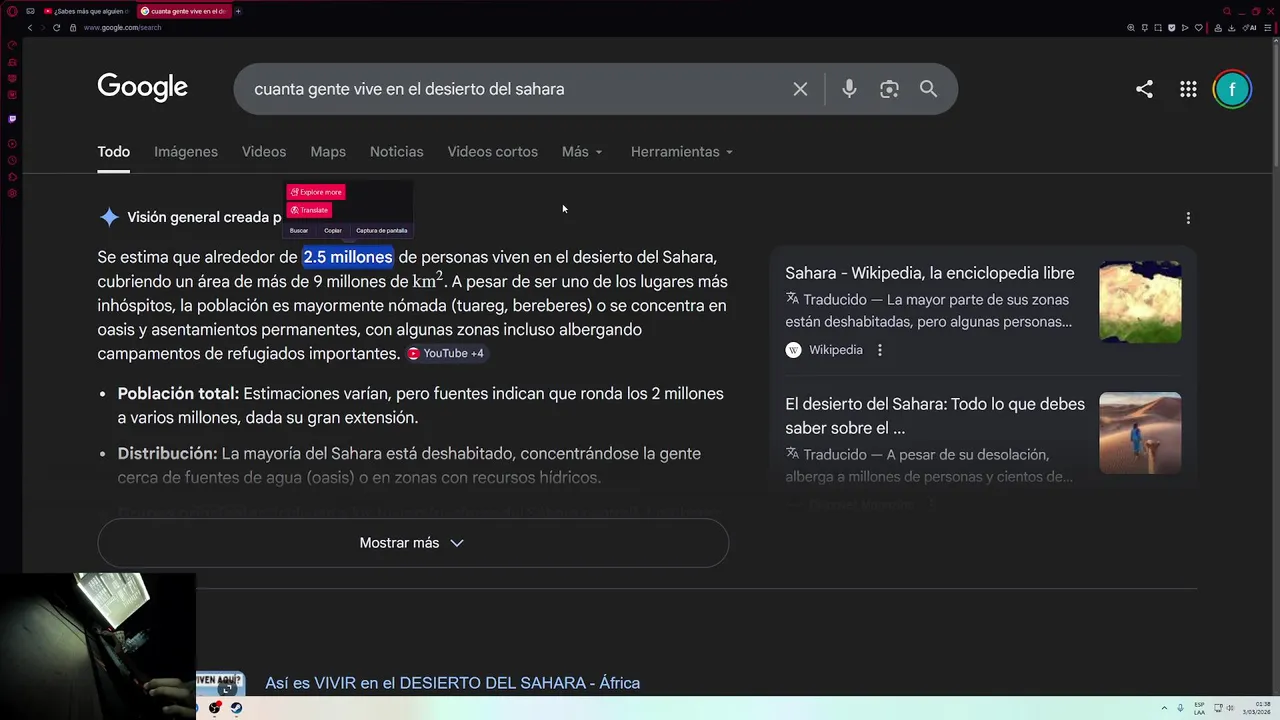The width and height of the screenshot is (1280, 720).
Task: Click the pin icon in address bar
Action: pyautogui.click(x=1145, y=28)
